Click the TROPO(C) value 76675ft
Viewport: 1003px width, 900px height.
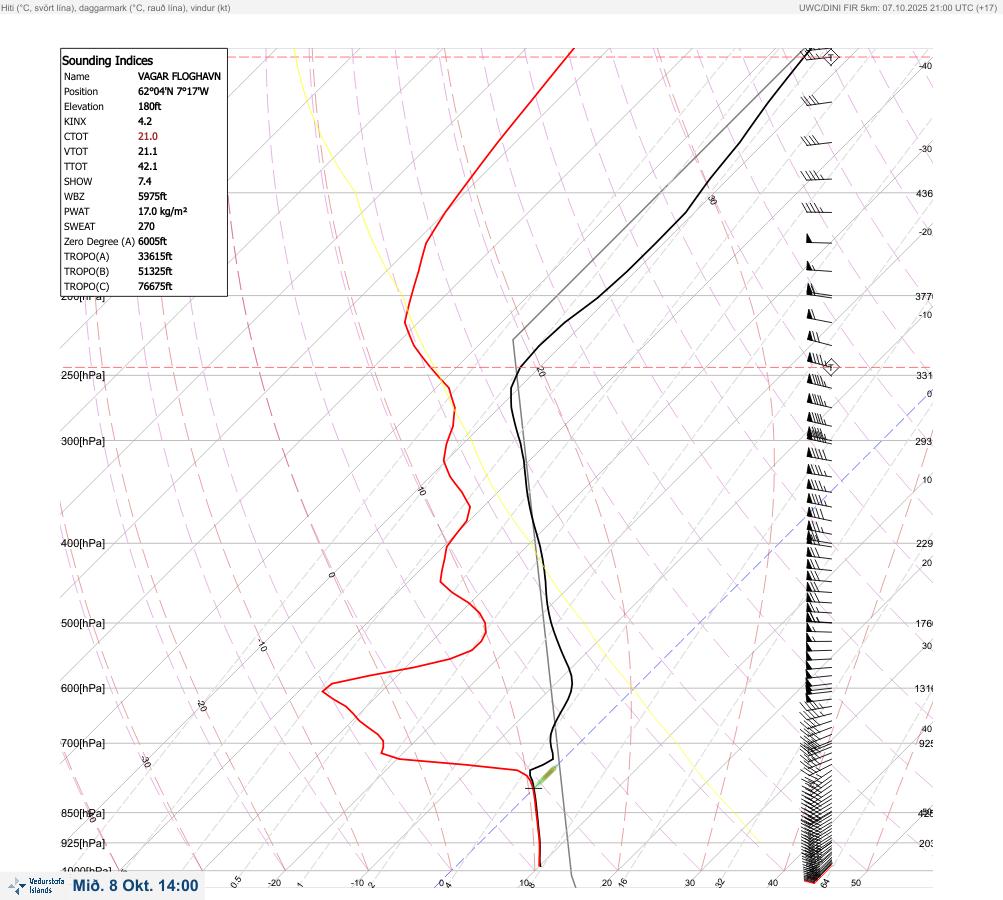click(x=155, y=287)
